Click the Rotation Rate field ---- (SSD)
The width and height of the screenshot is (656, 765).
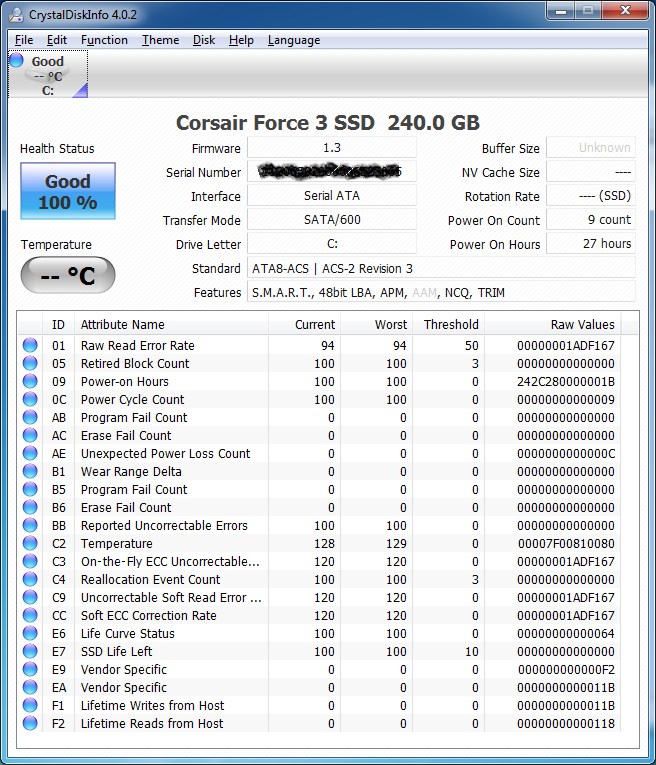(x=591, y=196)
